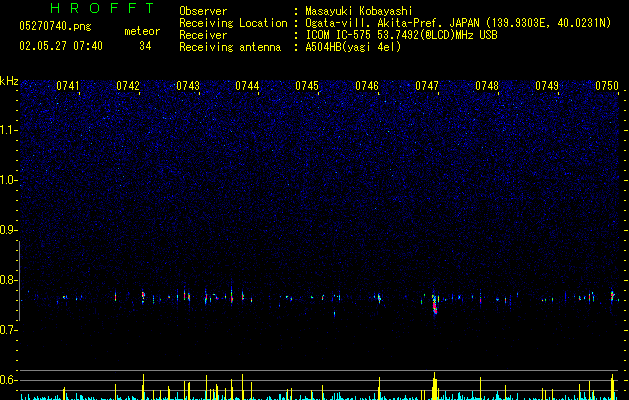The width and height of the screenshot is (629, 400).
Task: Select the Ogata-vill. Akita-Pref. JAPAN location text
Action: (x=458, y=23)
